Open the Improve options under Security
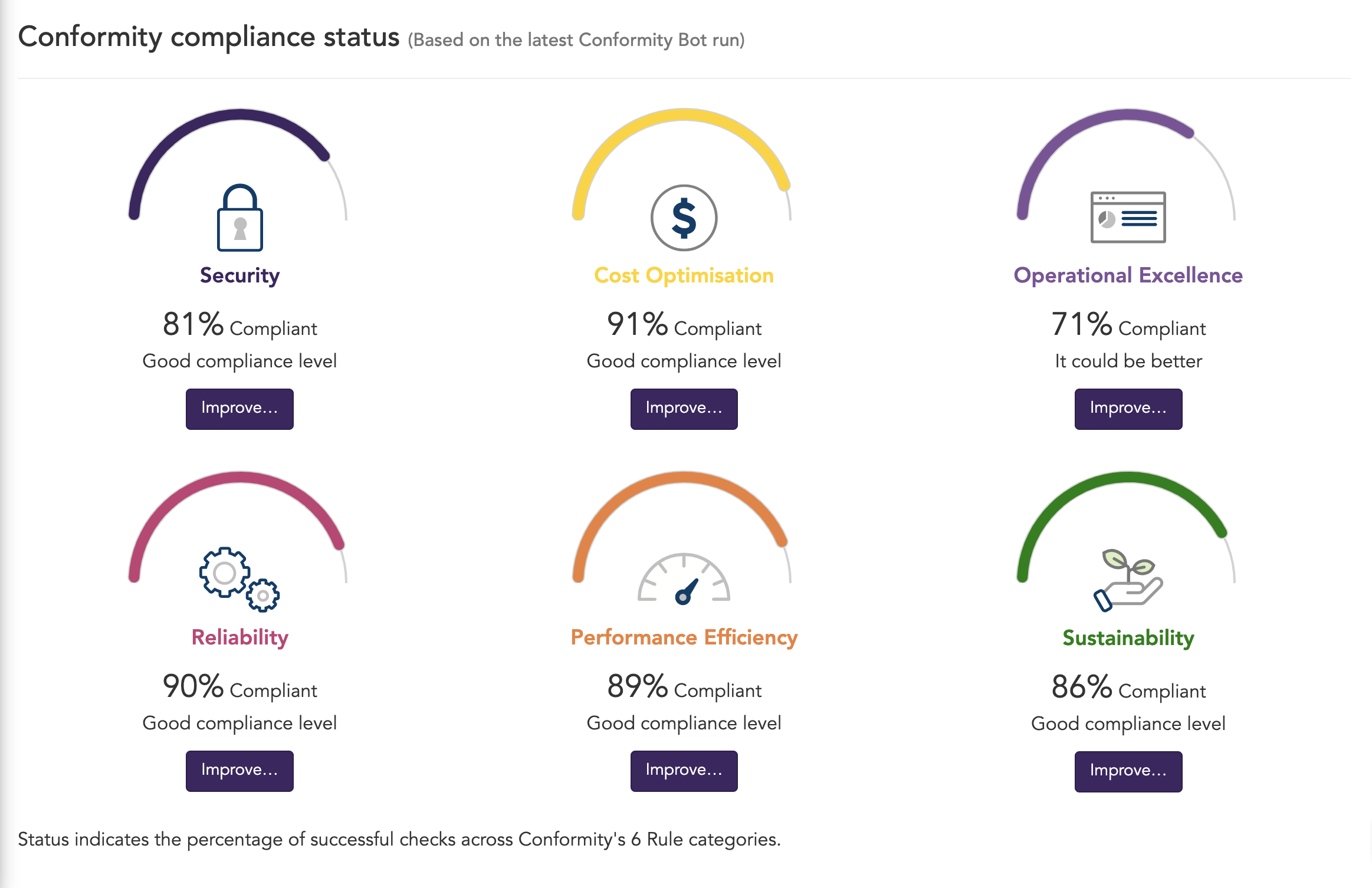Viewport: 1372px width, 888px height. 239,409
